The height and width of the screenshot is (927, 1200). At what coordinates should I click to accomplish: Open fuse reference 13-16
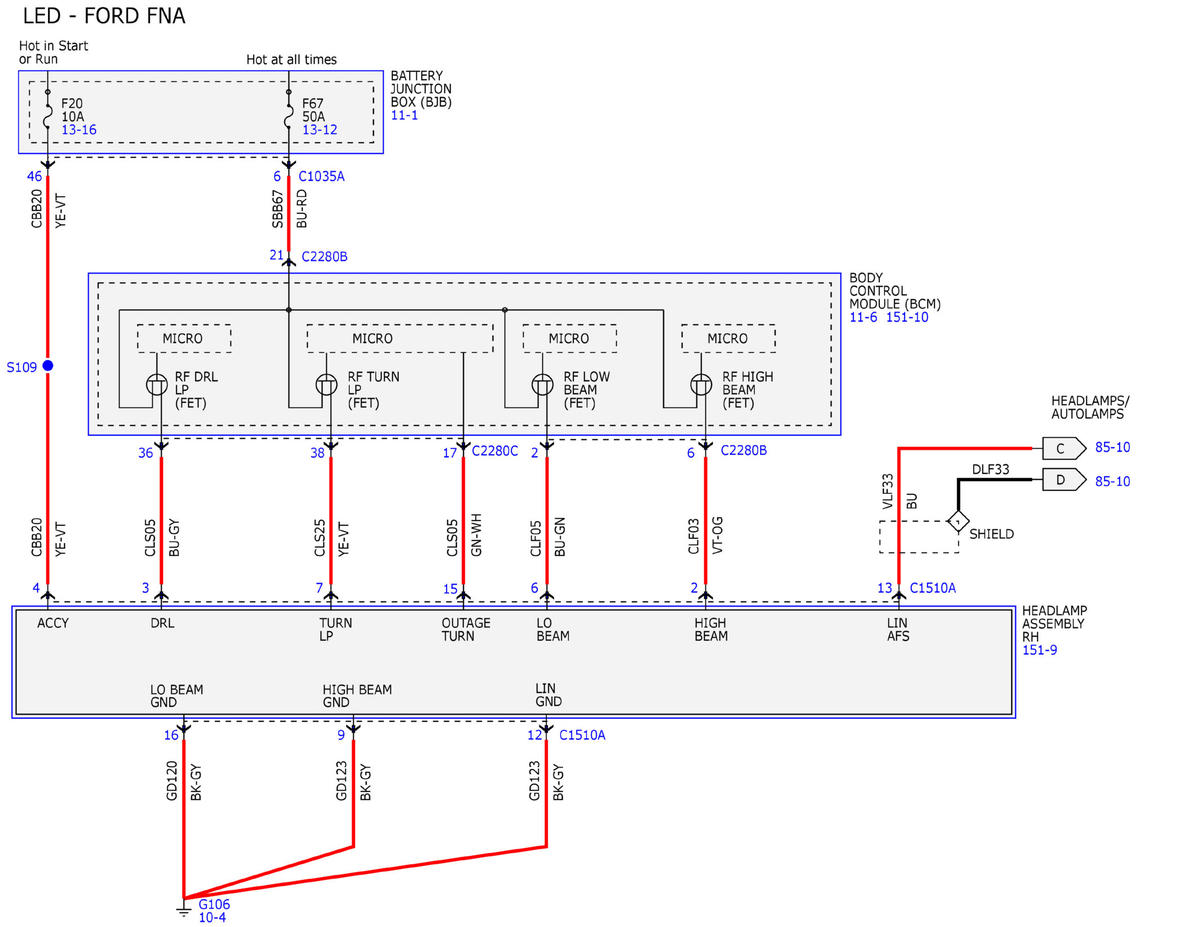pyautogui.click(x=79, y=129)
